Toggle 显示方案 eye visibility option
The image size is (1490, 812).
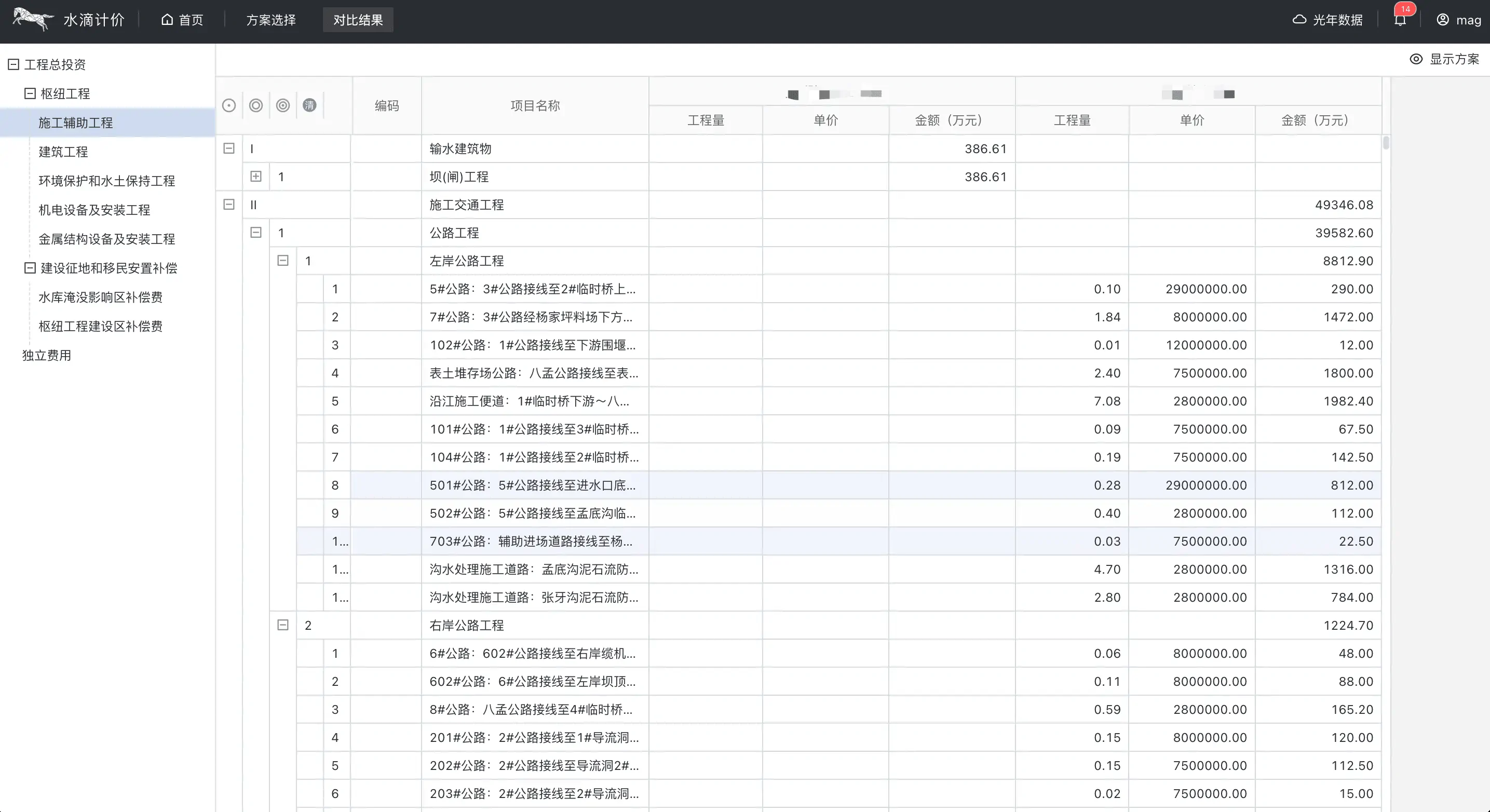click(x=1416, y=59)
